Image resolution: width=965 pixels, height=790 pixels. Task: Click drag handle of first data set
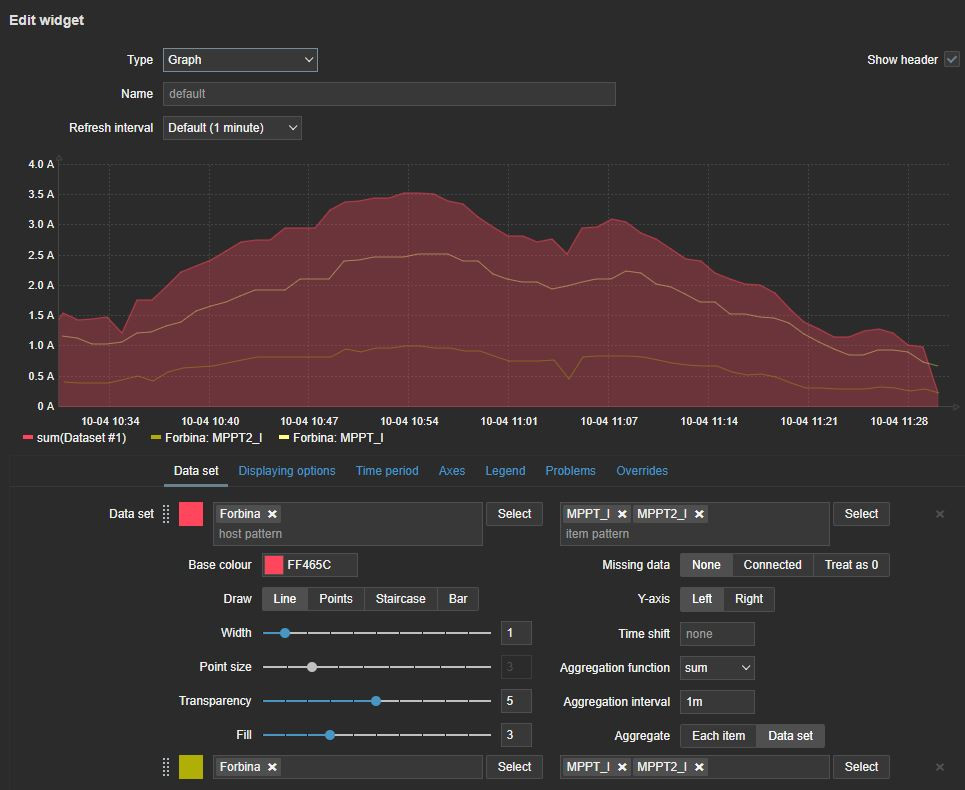point(166,514)
